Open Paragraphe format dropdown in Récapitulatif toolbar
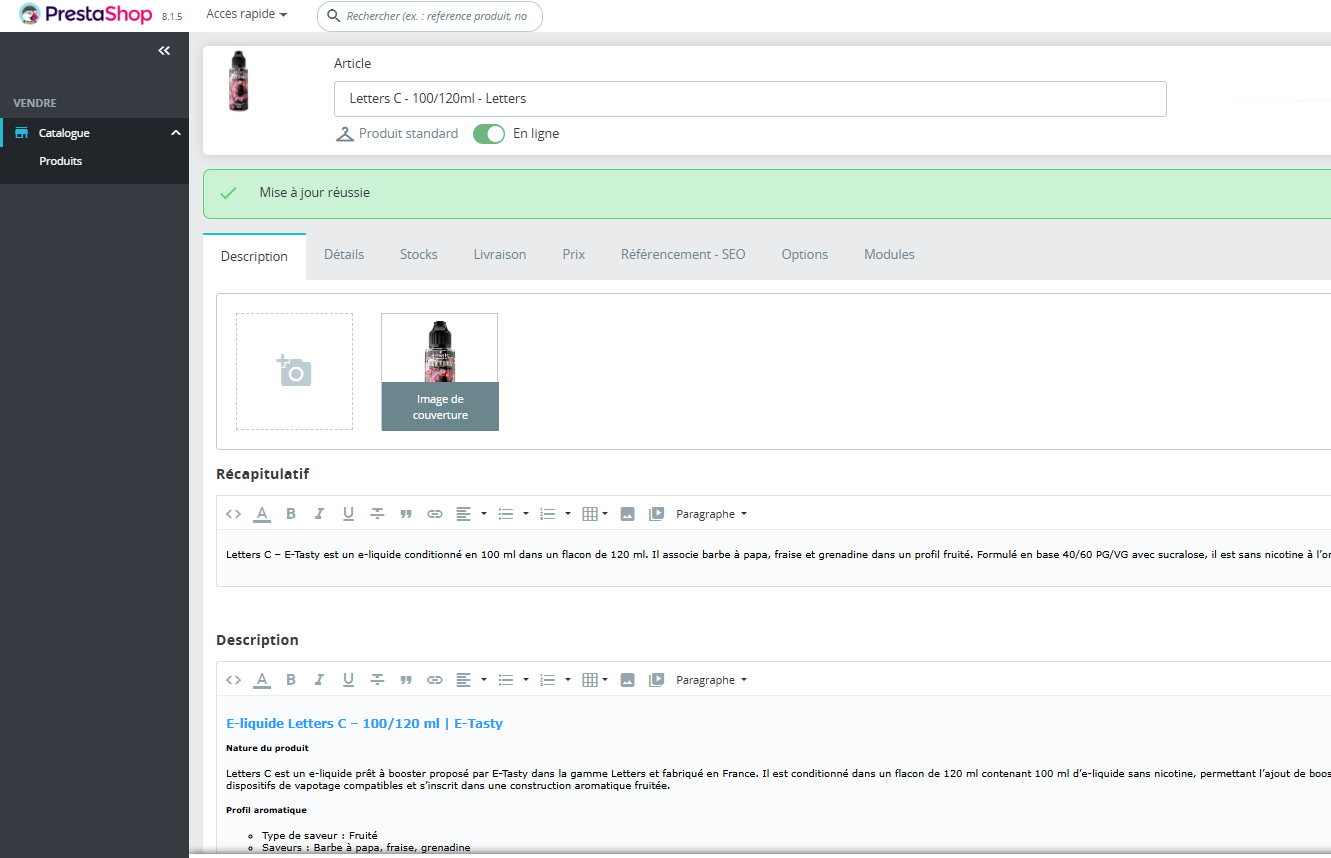The image size is (1331, 858). click(x=711, y=514)
